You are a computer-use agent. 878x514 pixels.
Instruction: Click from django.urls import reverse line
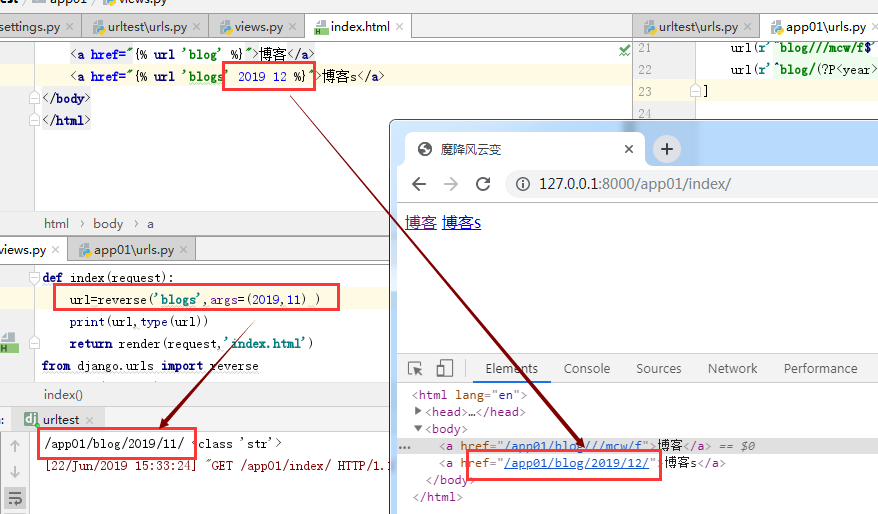pyautogui.click(x=150, y=366)
